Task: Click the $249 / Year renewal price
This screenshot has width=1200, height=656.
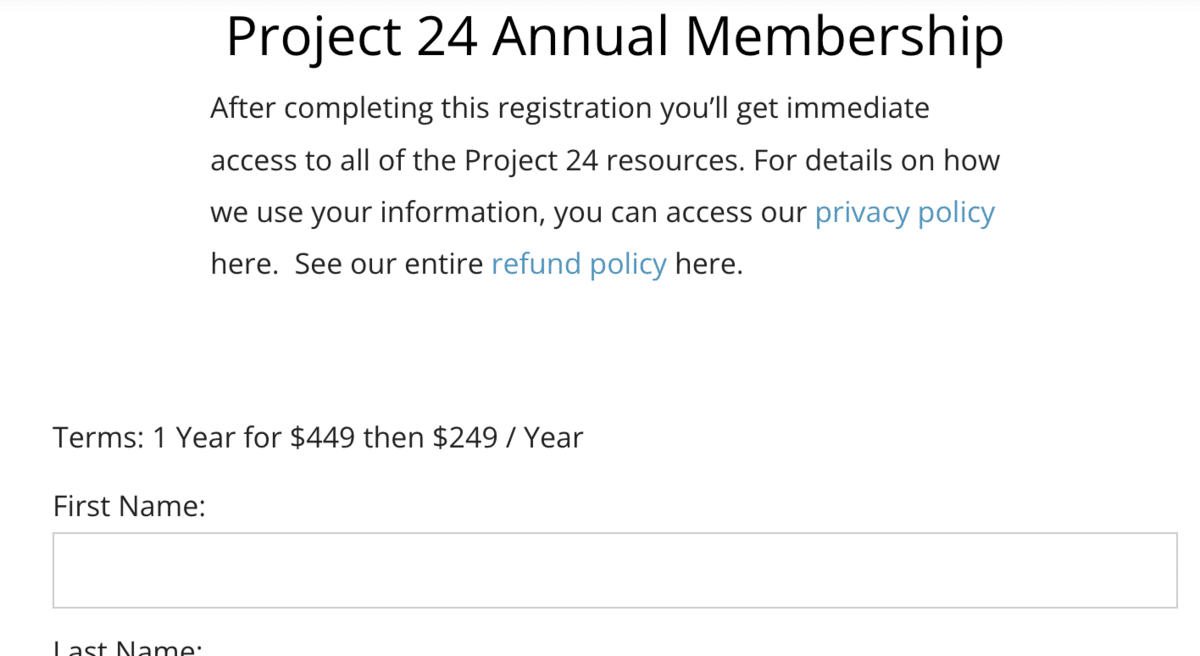Action: (x=508, y=438)
